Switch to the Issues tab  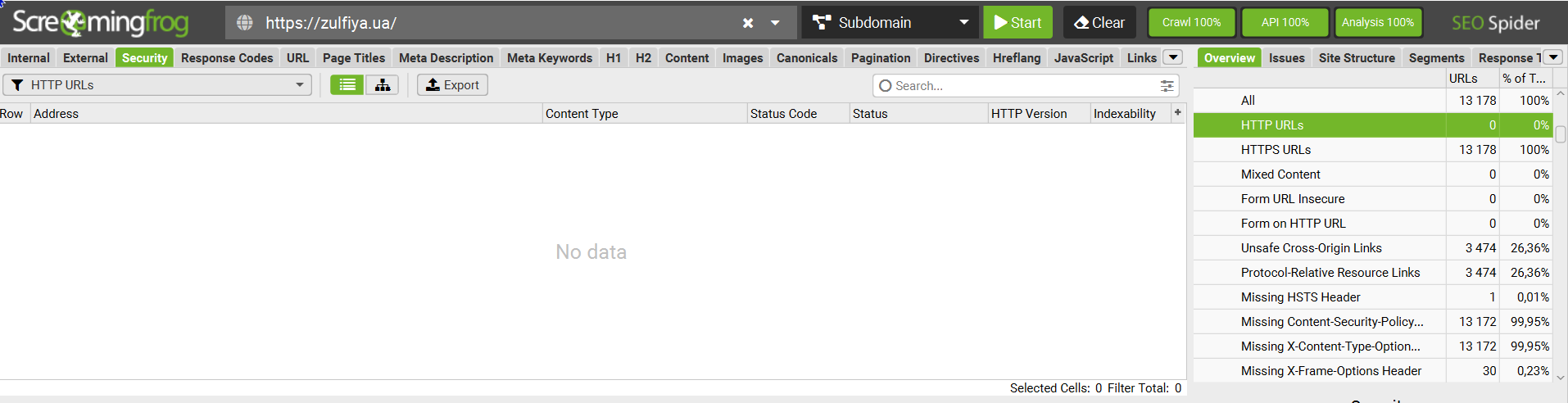tap(1286, 58)
